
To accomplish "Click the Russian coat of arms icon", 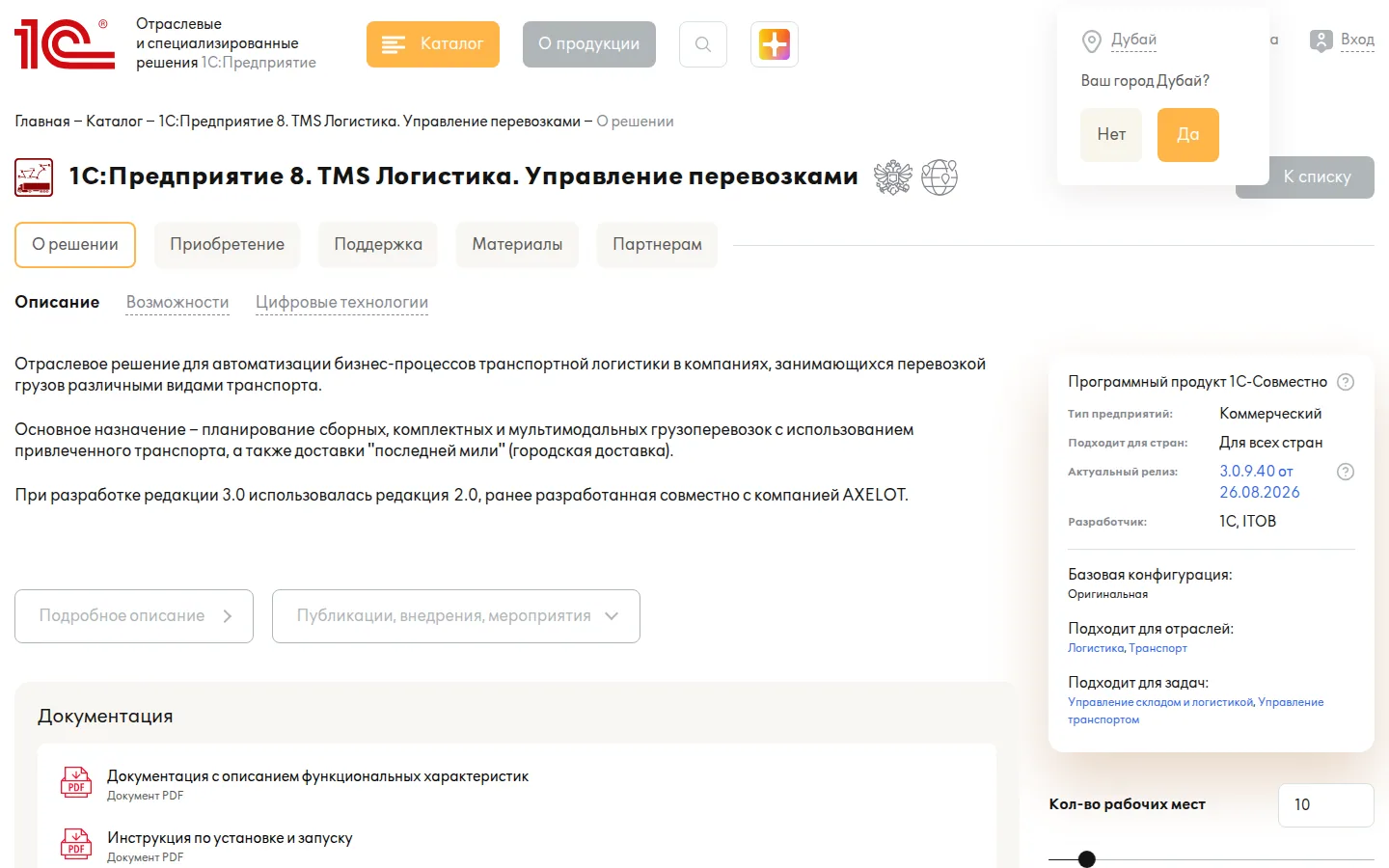I will 893,177.
